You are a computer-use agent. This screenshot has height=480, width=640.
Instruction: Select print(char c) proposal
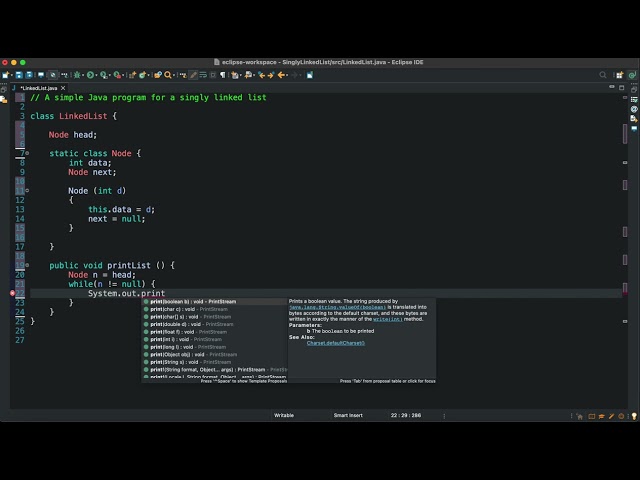pyautogui.click(x=214, y=309)
